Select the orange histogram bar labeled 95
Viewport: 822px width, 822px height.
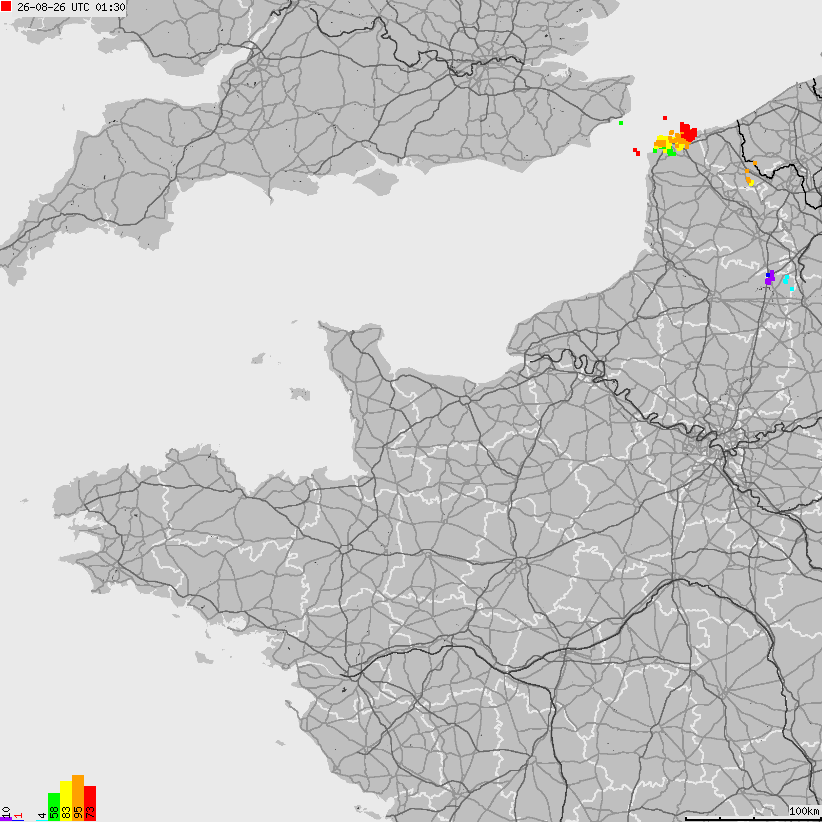click(x=78, y=798)
